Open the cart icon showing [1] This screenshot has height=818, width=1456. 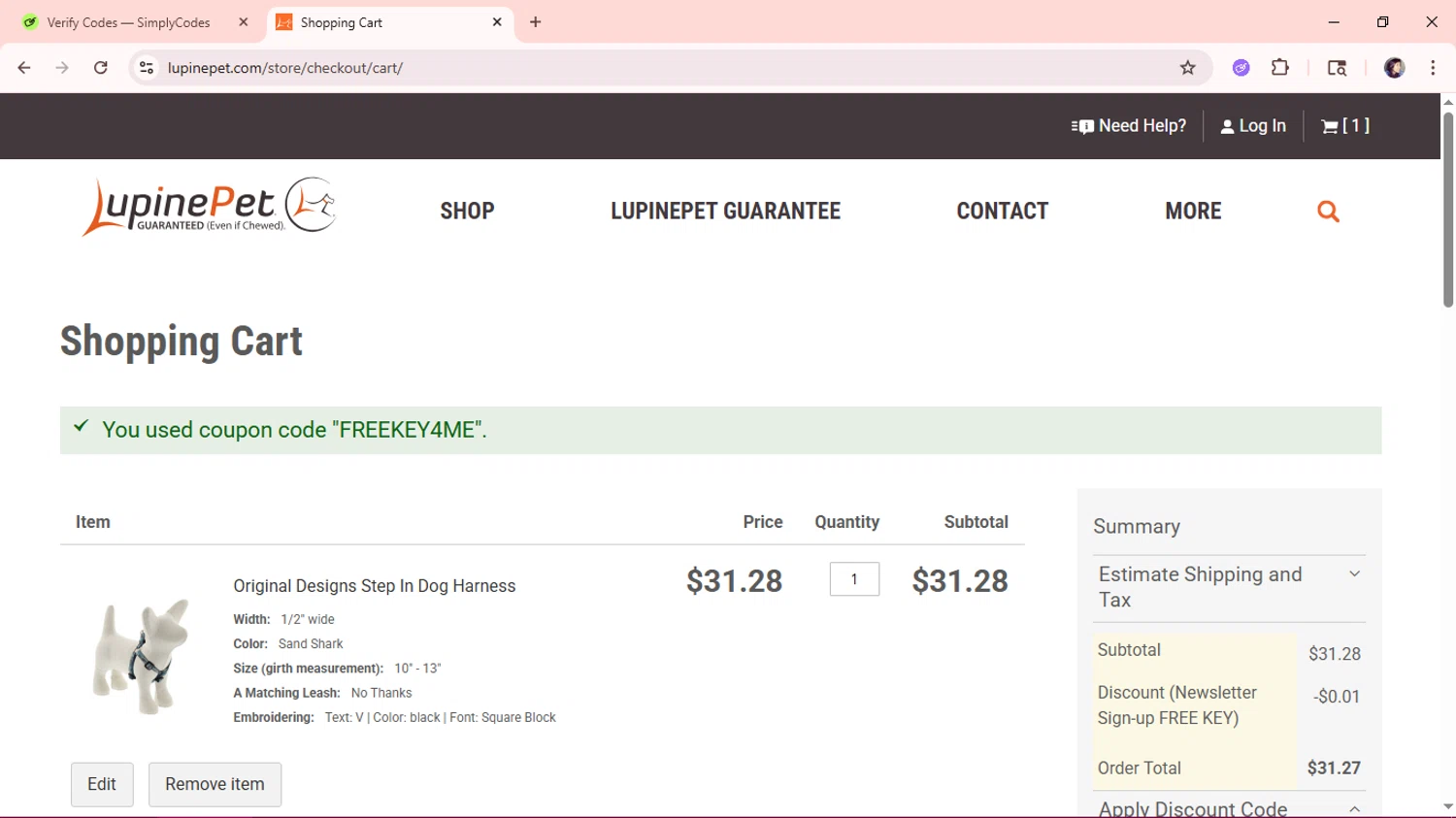pyautogui.click(x=1345, y=126)
